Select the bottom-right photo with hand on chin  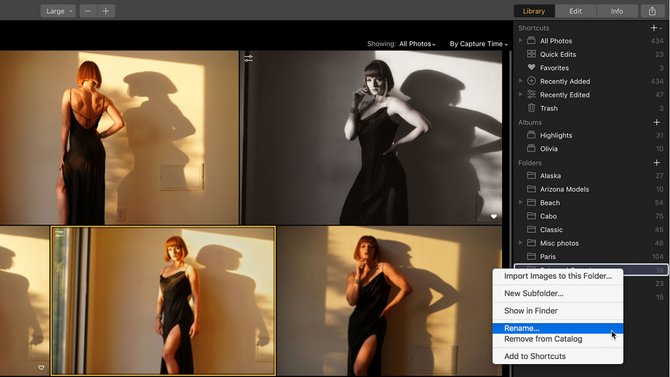pyautogui.click(x=390, y=301)
